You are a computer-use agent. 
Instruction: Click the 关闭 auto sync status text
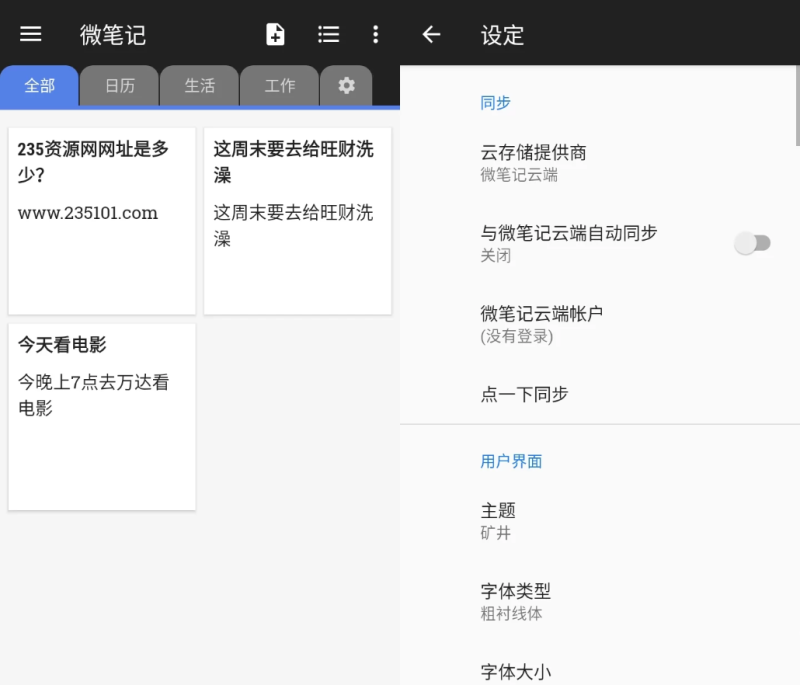[x=495, y=256]
